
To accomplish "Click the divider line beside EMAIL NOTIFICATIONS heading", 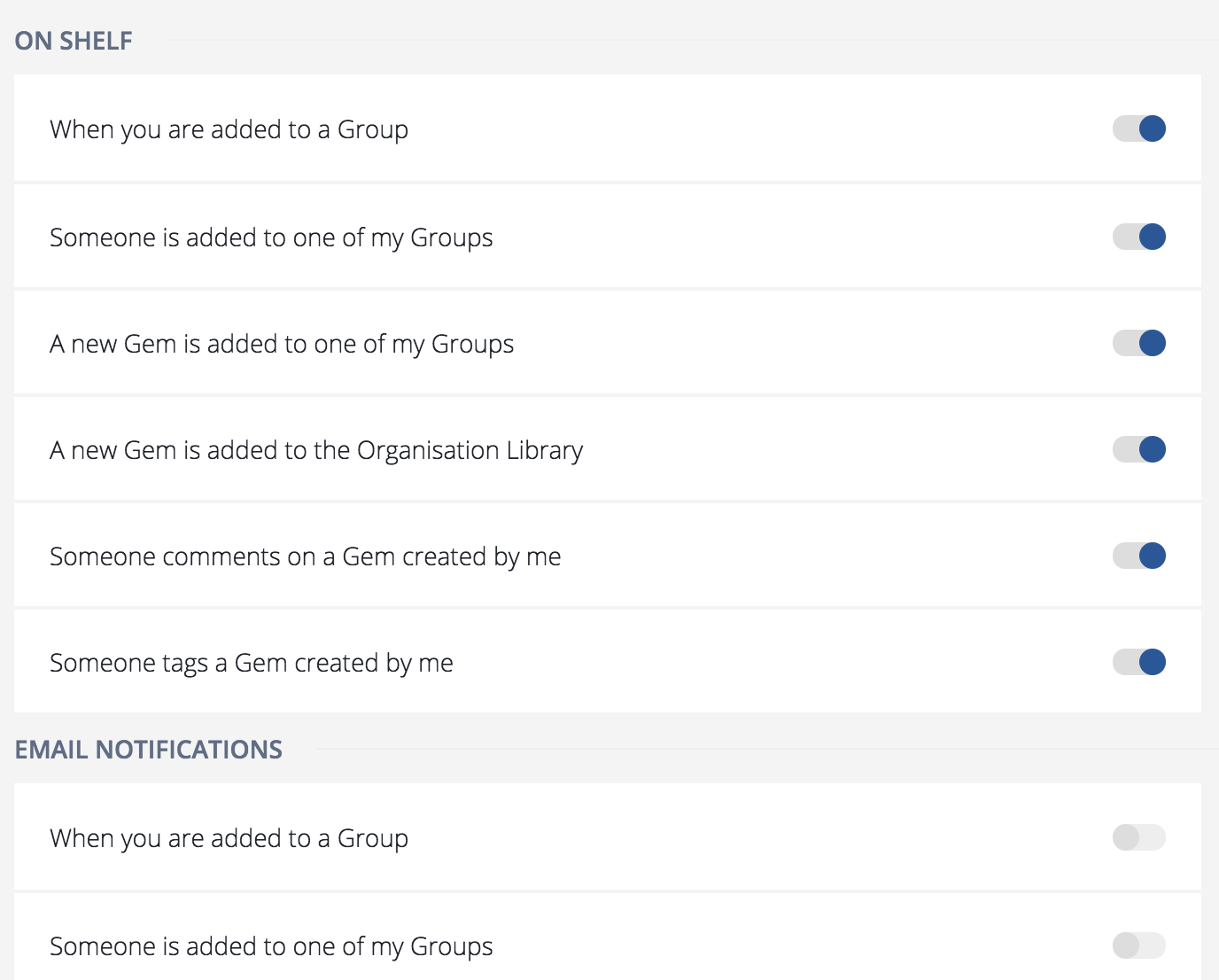I will tap(762, 749).
